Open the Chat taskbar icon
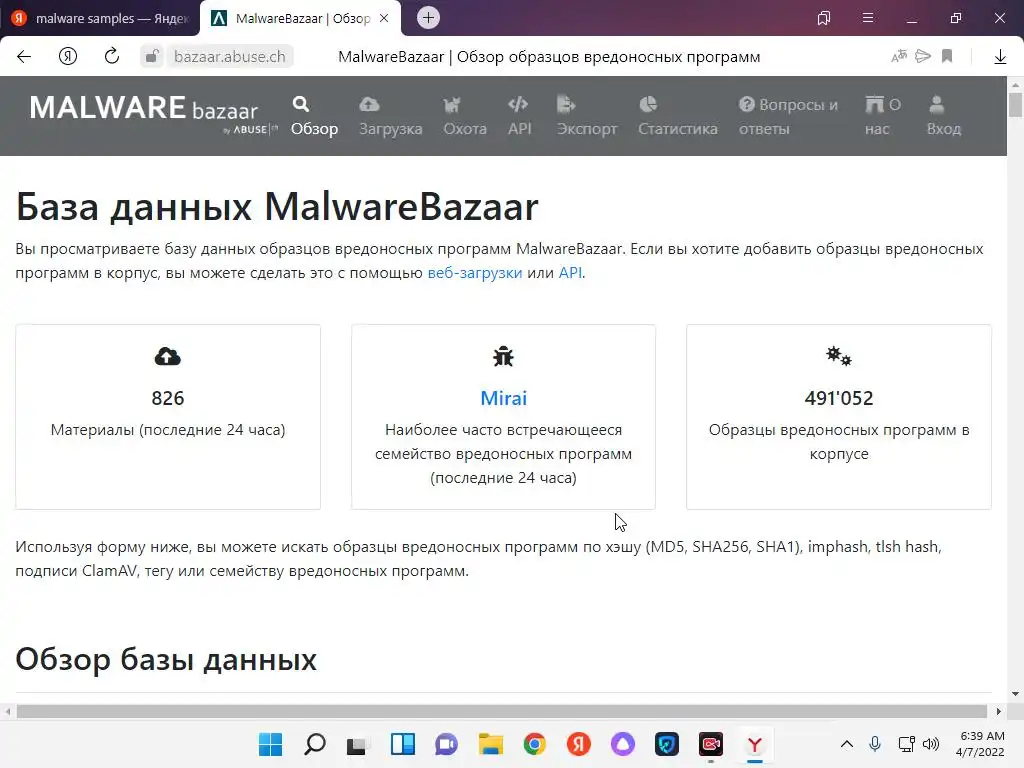This screenshot has height=768, width=1024. pyautogui.click(x=447, y=744)
